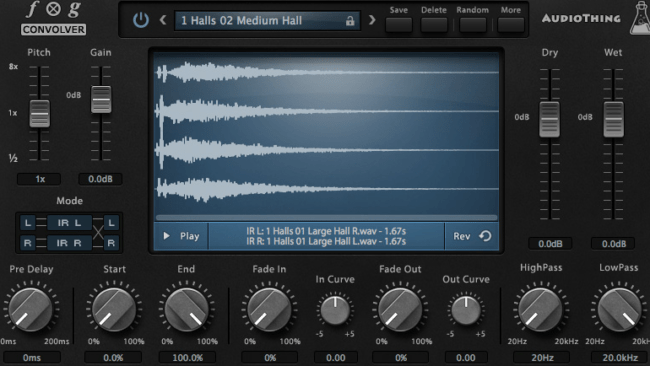This screenshot has height=366, width=650.
Task: Click the Wet level slider handle
Action: (x=613, y=119)
